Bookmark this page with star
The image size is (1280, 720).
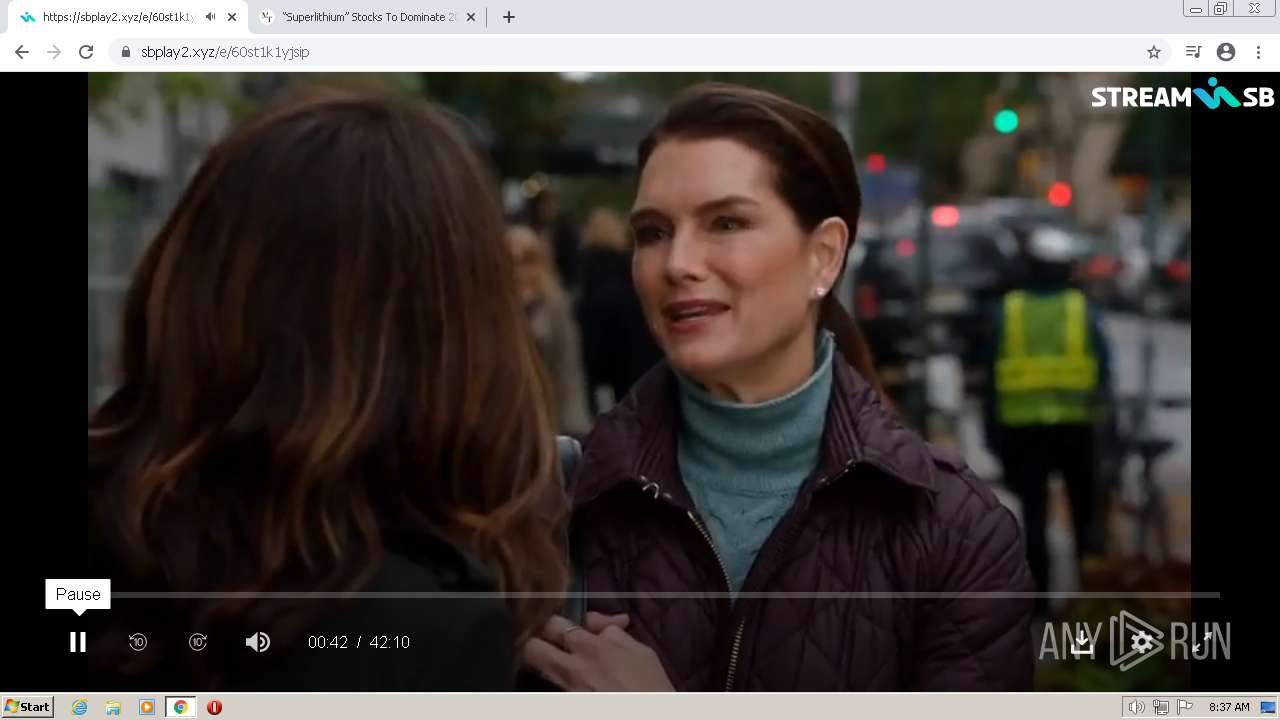[x=1154, y=52]
